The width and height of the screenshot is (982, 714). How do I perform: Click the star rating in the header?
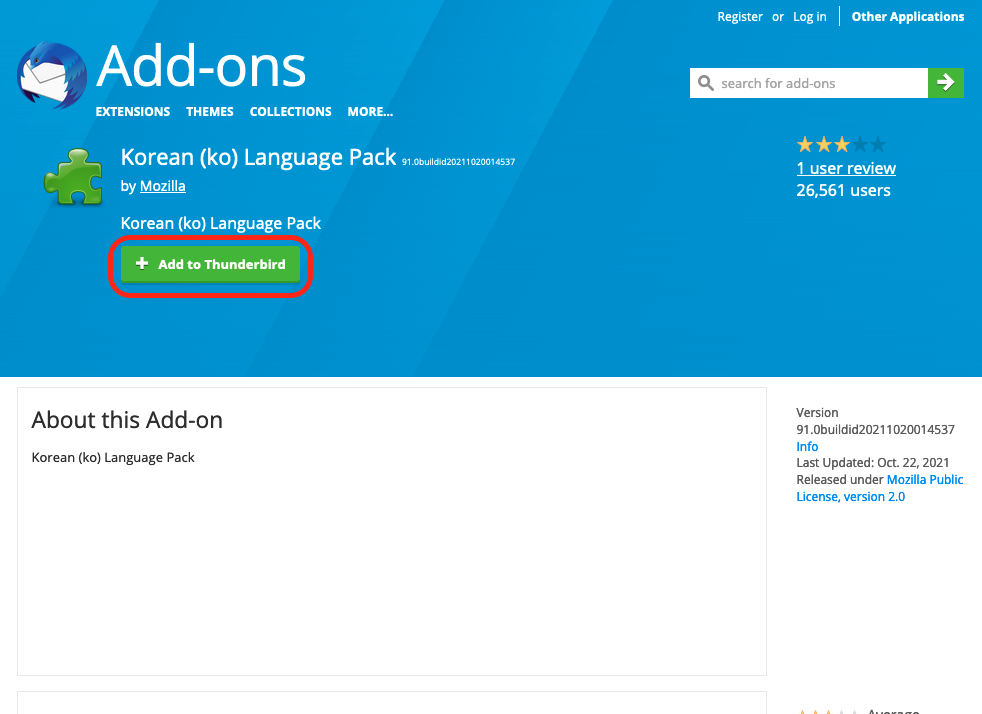[841, 145]
